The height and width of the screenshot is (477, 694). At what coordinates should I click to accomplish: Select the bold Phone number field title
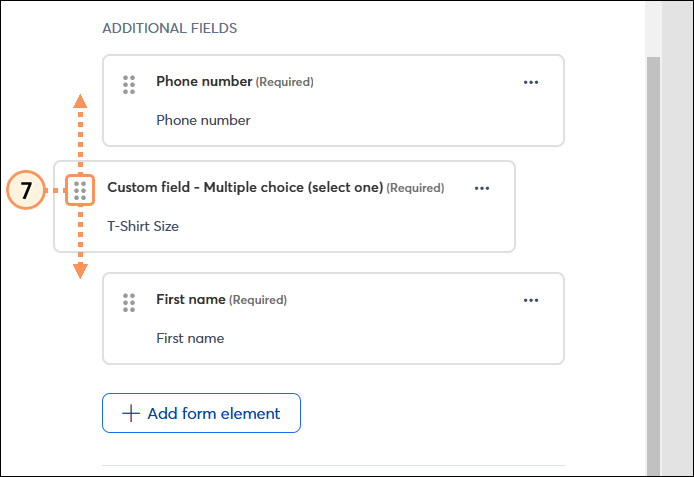click(204, 81)
